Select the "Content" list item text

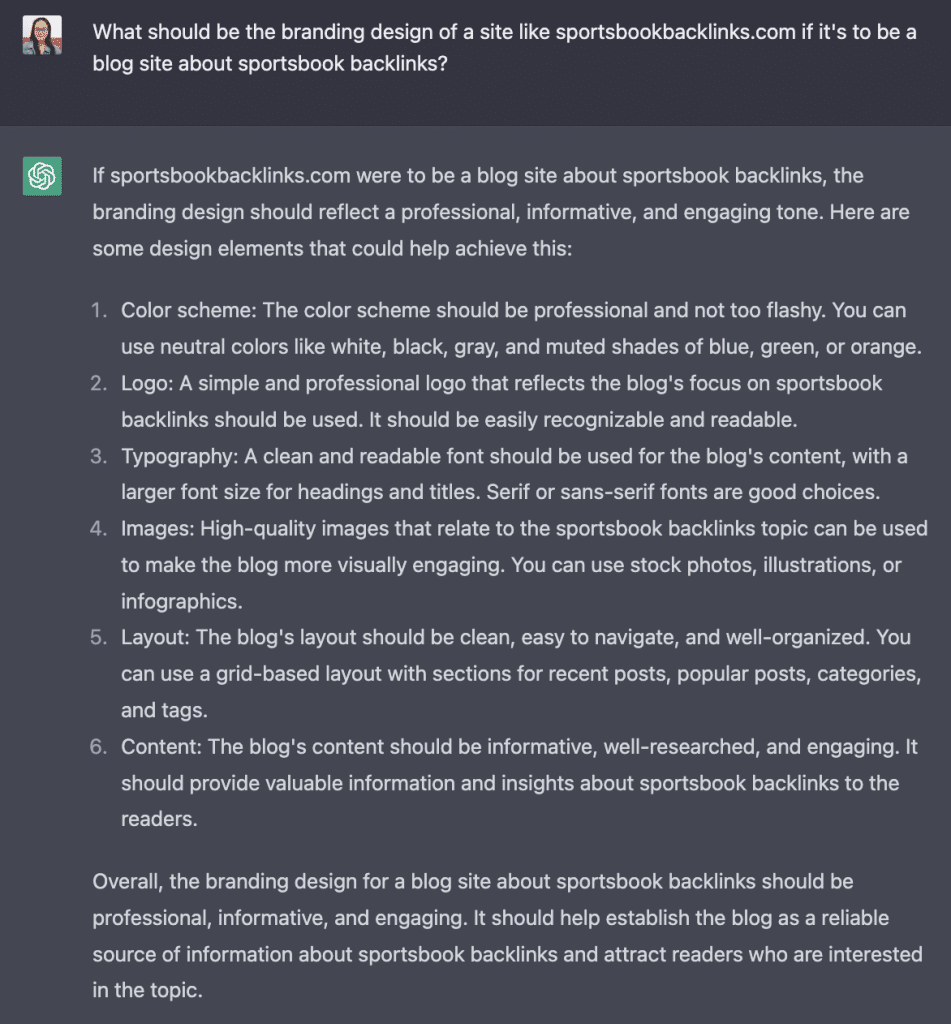tap(519, 782)
